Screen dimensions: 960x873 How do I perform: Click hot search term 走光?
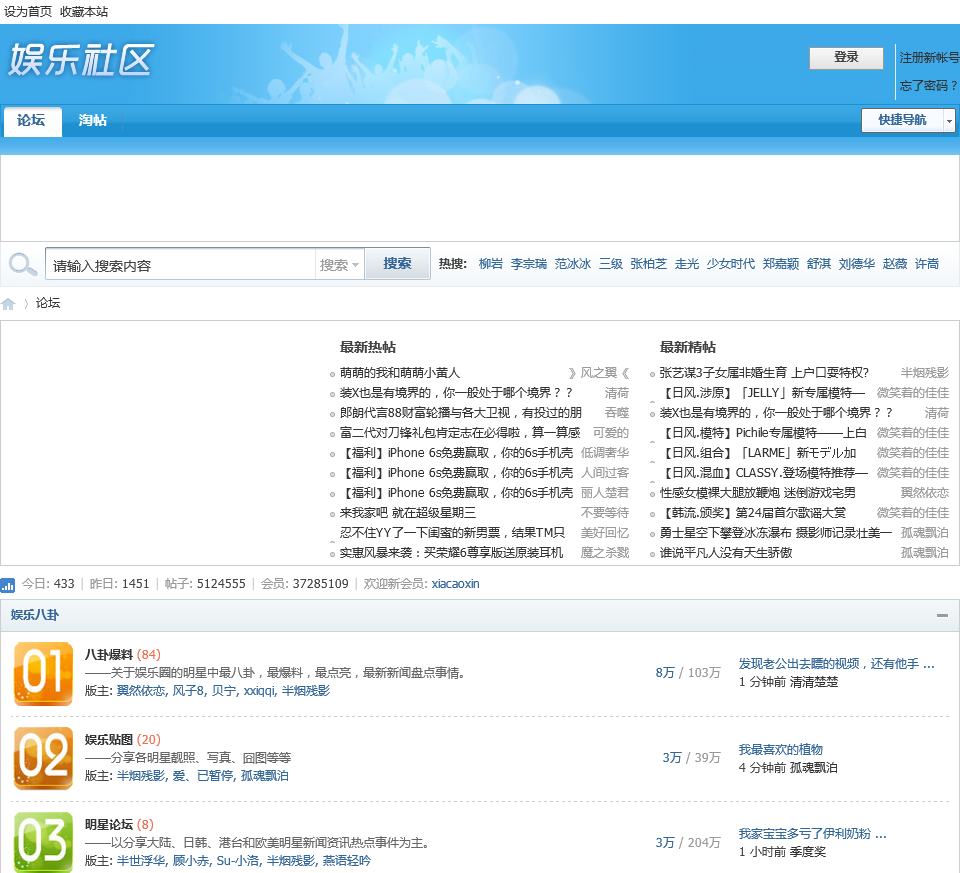tap(686, 264)
